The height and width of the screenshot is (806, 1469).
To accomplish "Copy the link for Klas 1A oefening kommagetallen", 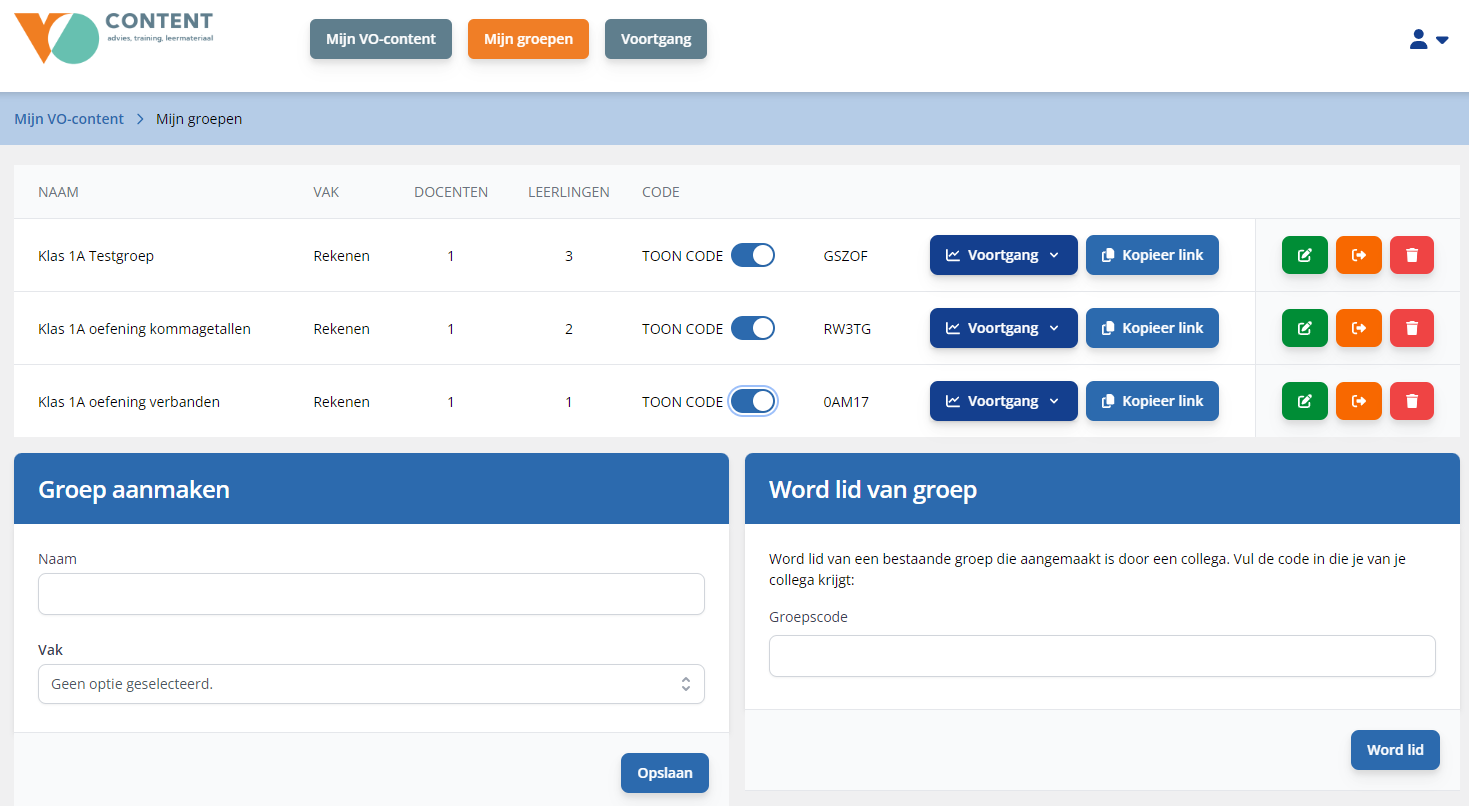I will coord(1152,328).
